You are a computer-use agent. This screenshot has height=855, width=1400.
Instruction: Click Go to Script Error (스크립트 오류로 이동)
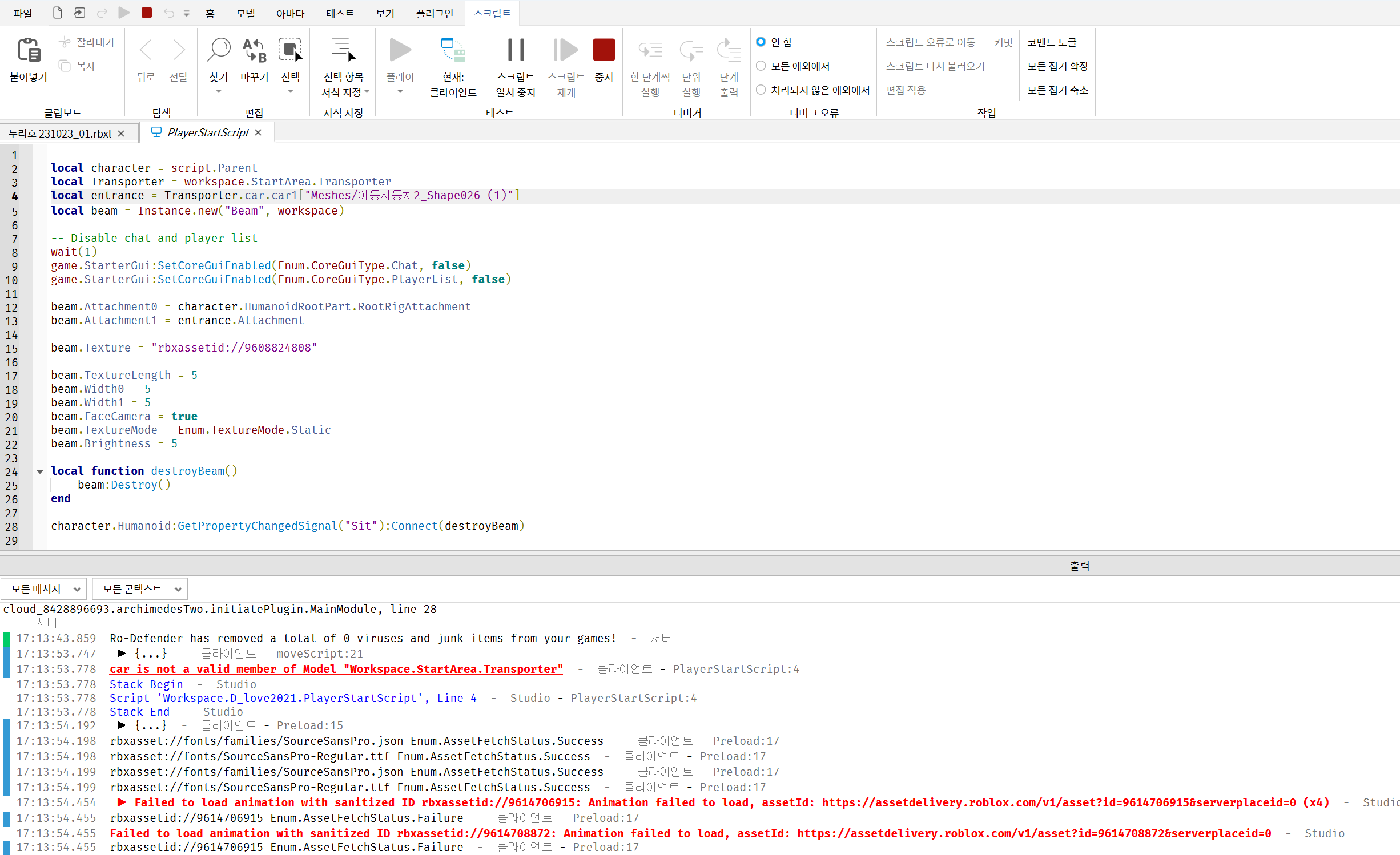(x=930, y=42)
